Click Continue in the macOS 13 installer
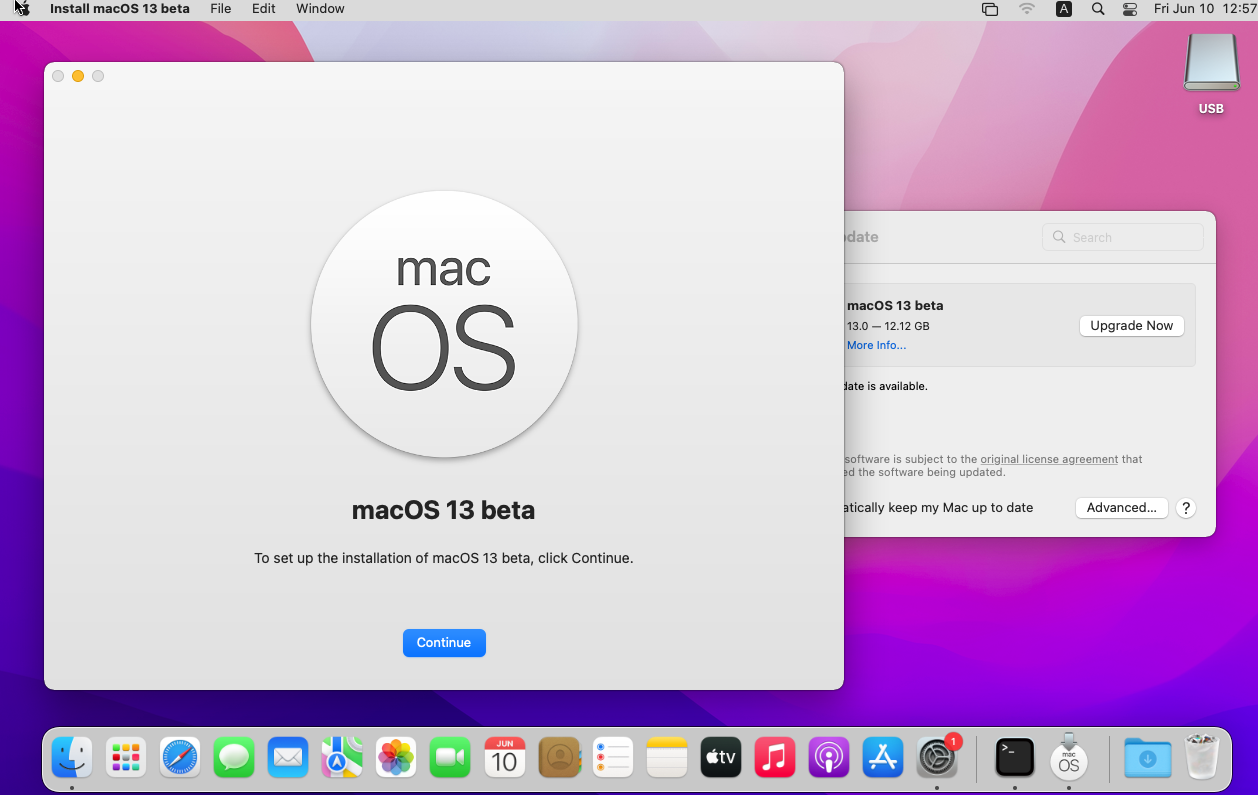 point(444,643)
